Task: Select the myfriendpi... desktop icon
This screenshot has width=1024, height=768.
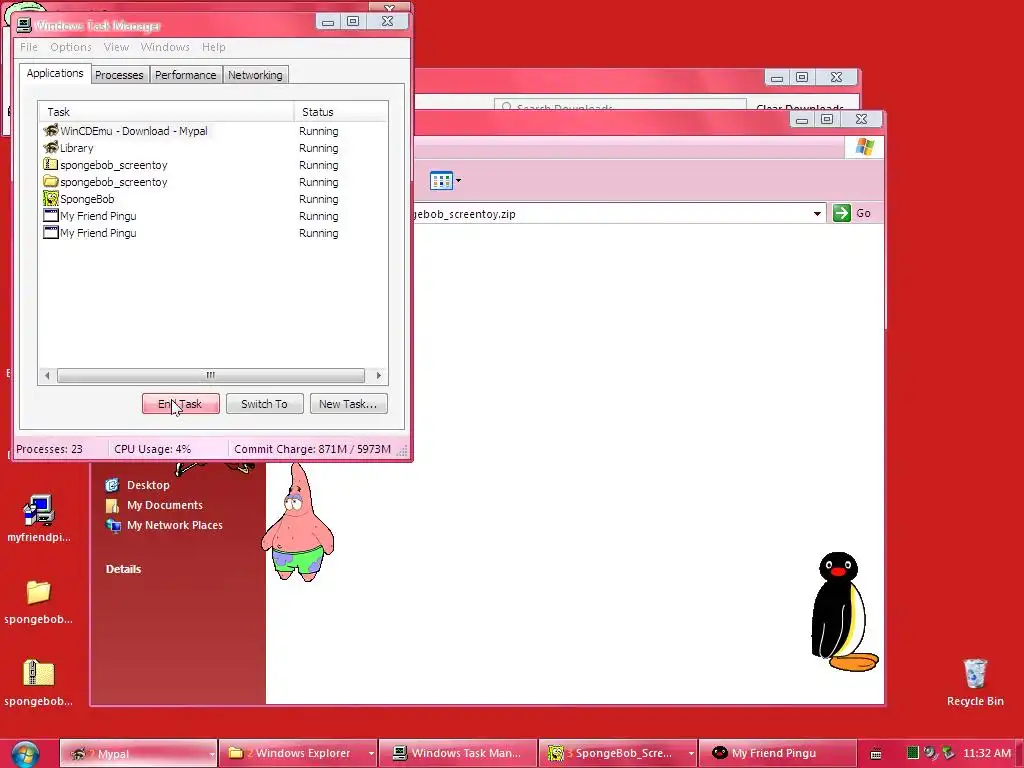Action: coord(38,511)
